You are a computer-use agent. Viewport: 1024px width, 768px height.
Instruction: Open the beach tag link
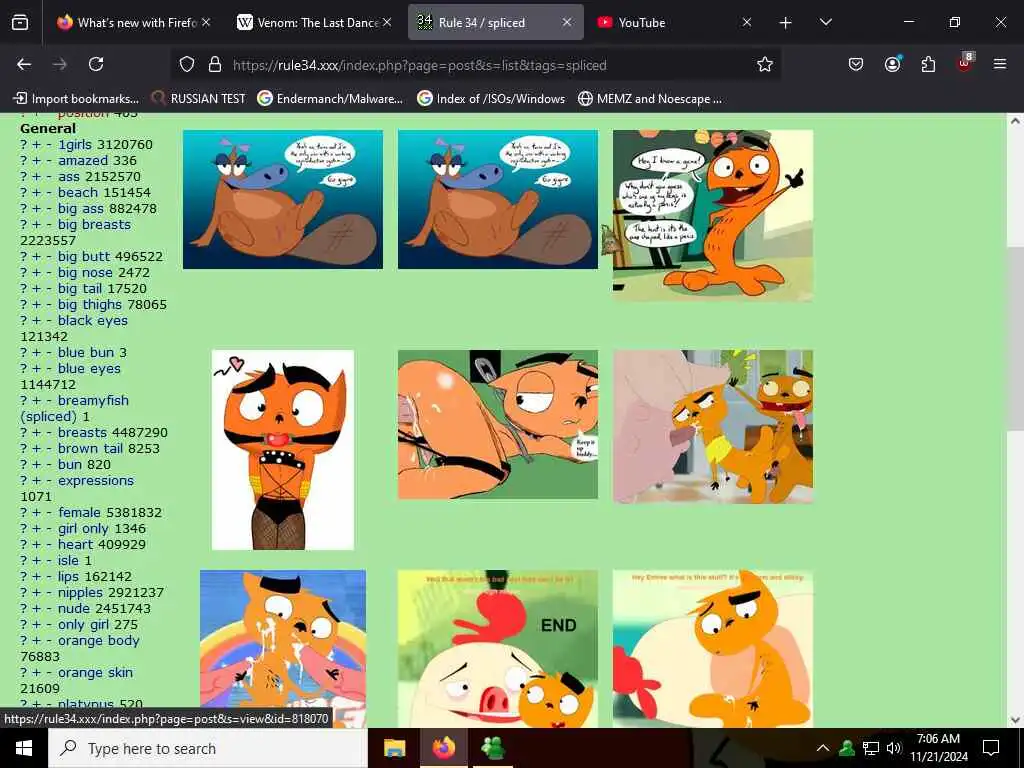(78, 193)
